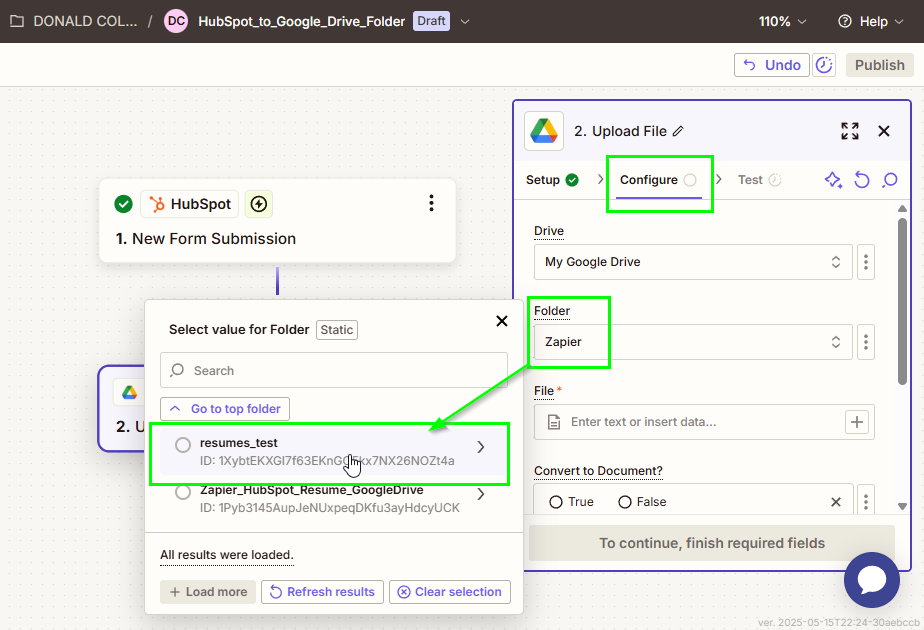Clear the Convert to Document selection with X
Screen dimensions: 924x630
[836, 502]
